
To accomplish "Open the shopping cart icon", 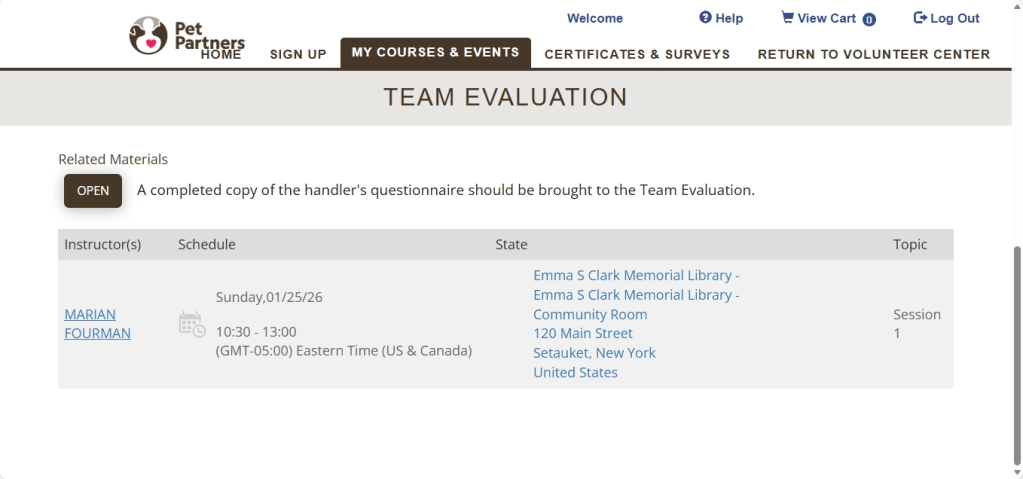I will 787,18.
